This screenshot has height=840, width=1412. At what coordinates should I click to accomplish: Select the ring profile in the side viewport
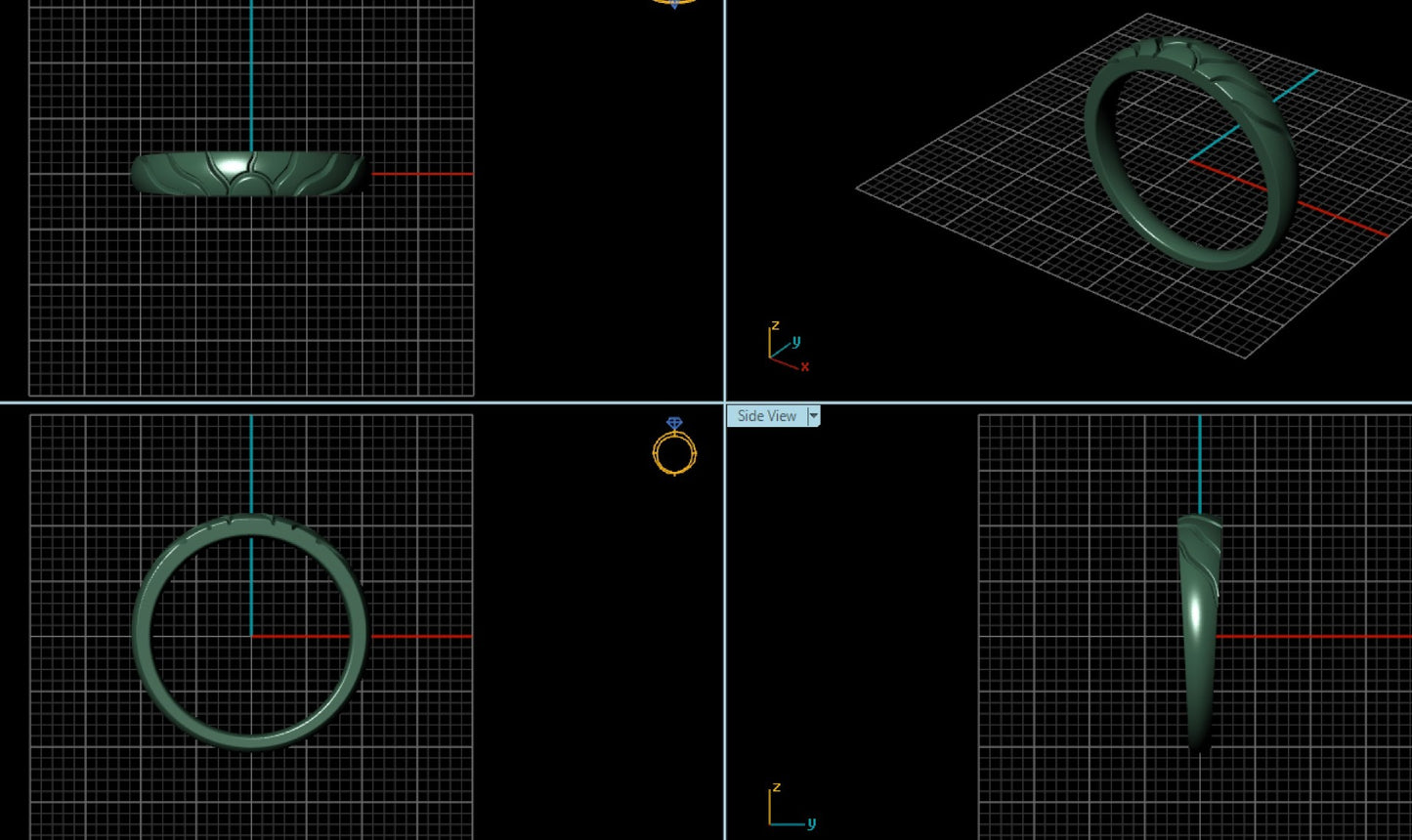(1199, 635)
